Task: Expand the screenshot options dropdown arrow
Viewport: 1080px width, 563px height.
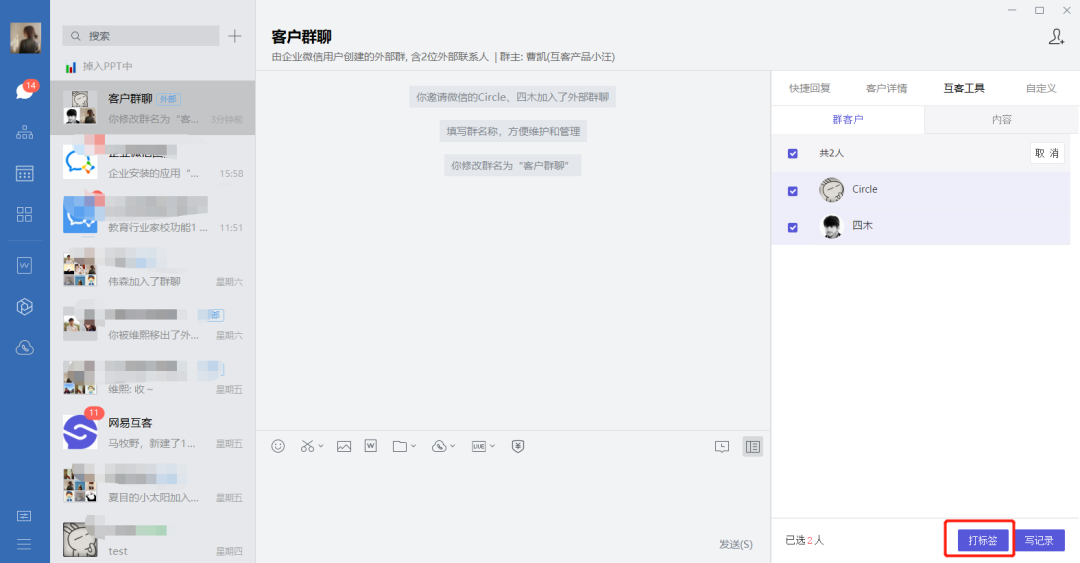Action: tap(321, 447)
